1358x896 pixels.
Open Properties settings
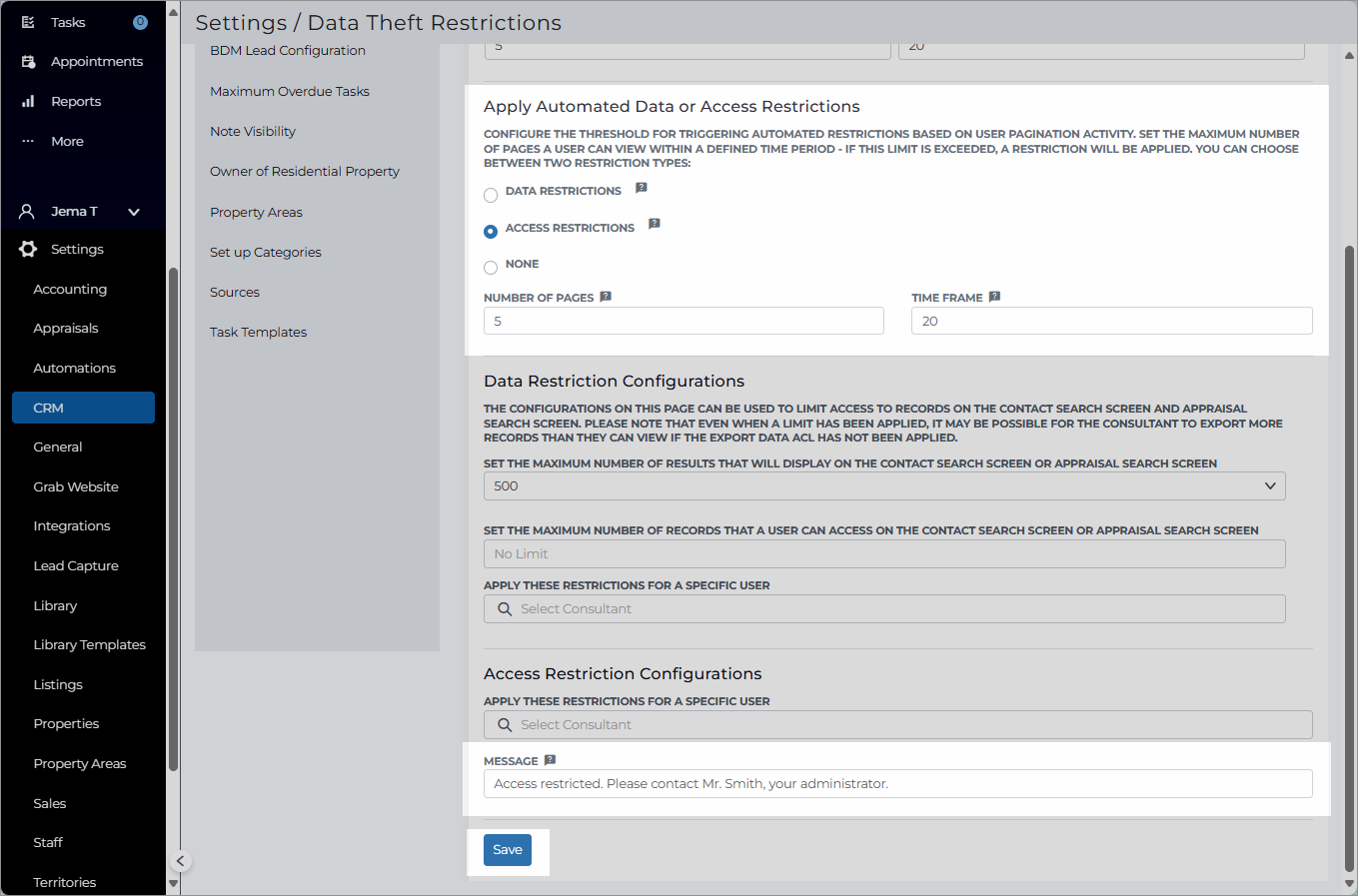(x=66, y=724)
